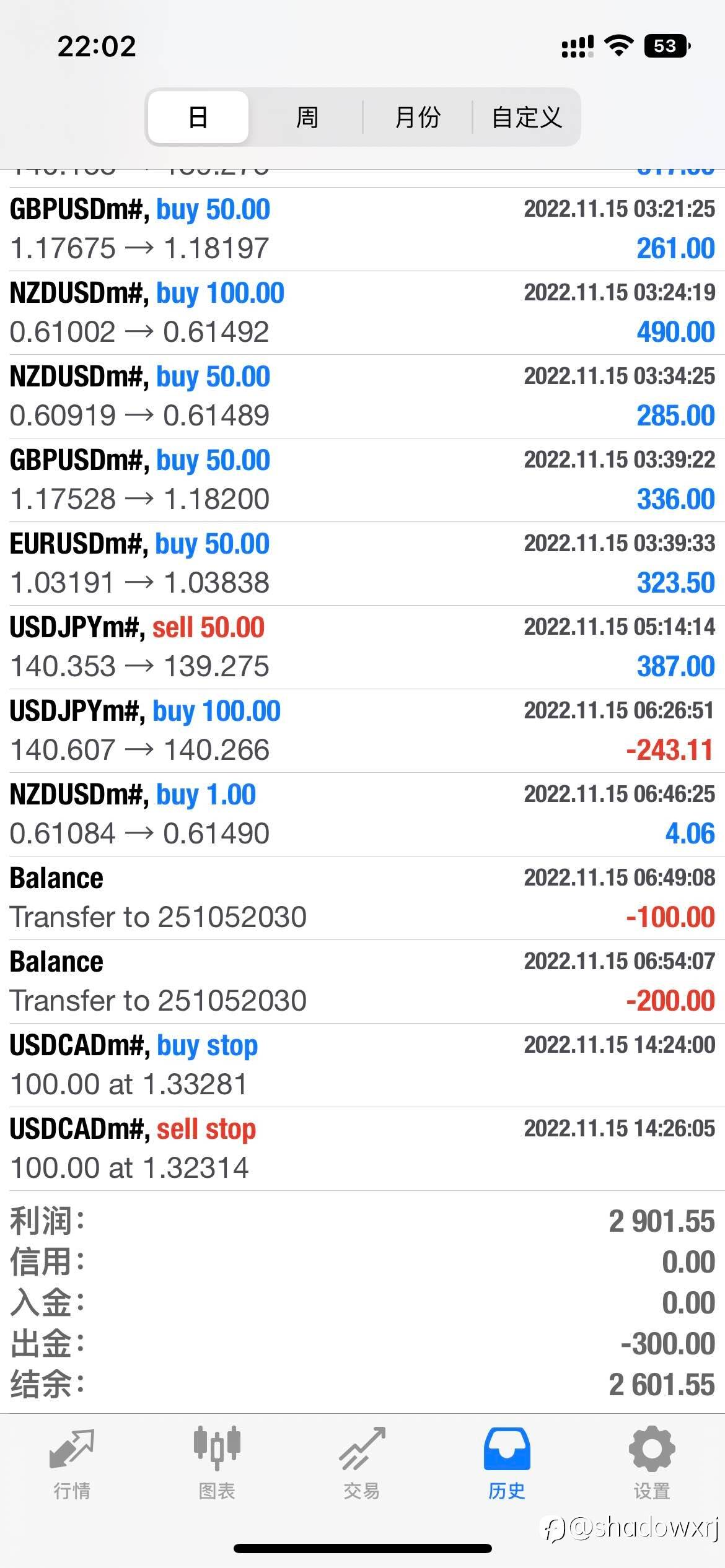Viewport: 725px width, 1568px height.
Task: Select the 日 day period segment
Action: pyautogui.click(x=198, y=117)
